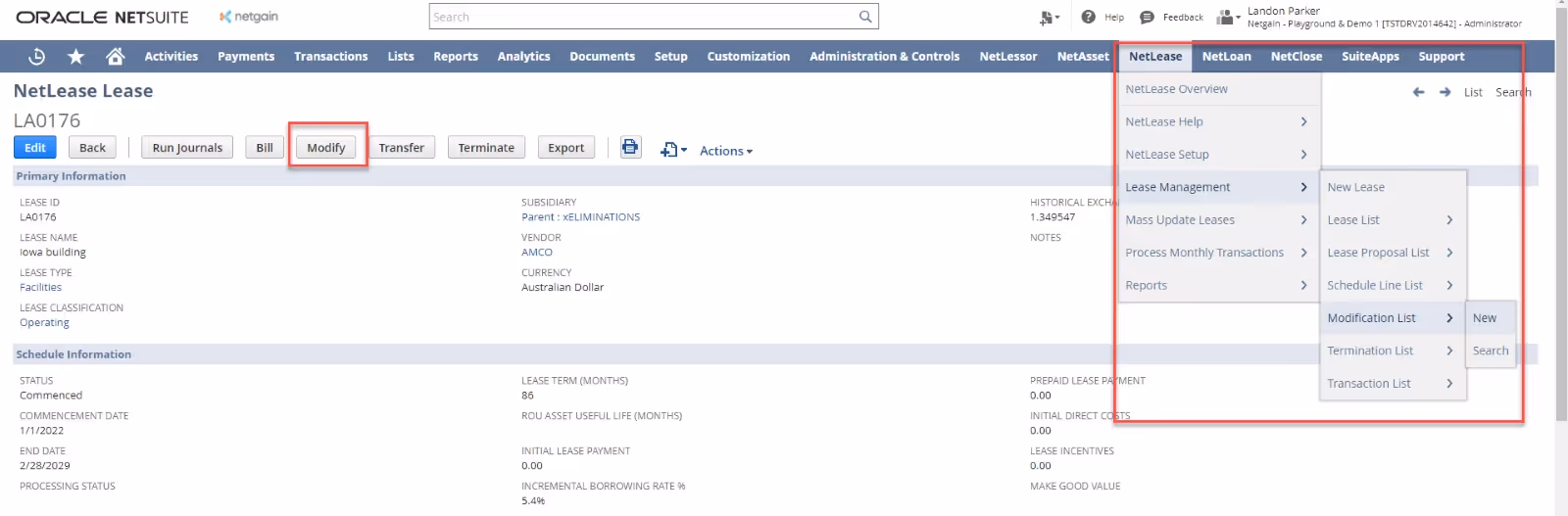1568x516 pixels.
Task: Click the netgain logo
Action: [249, 17]
